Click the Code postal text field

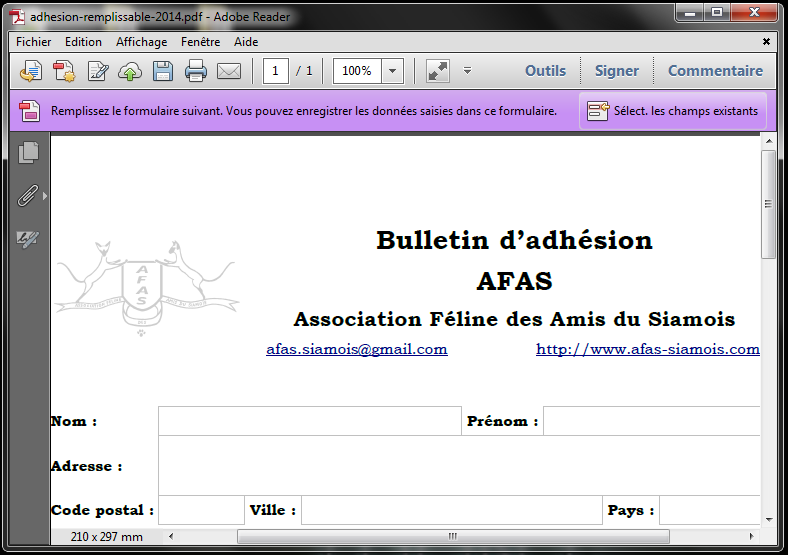point(202,510)
